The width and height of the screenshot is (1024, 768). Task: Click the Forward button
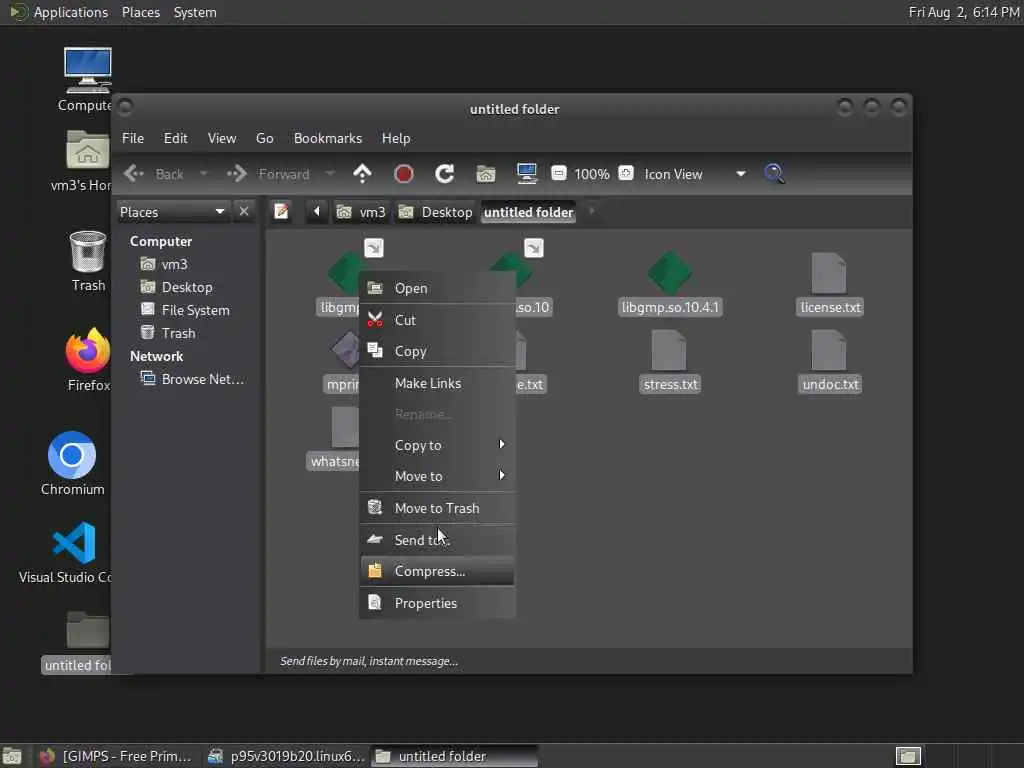(x=268, y=174)
